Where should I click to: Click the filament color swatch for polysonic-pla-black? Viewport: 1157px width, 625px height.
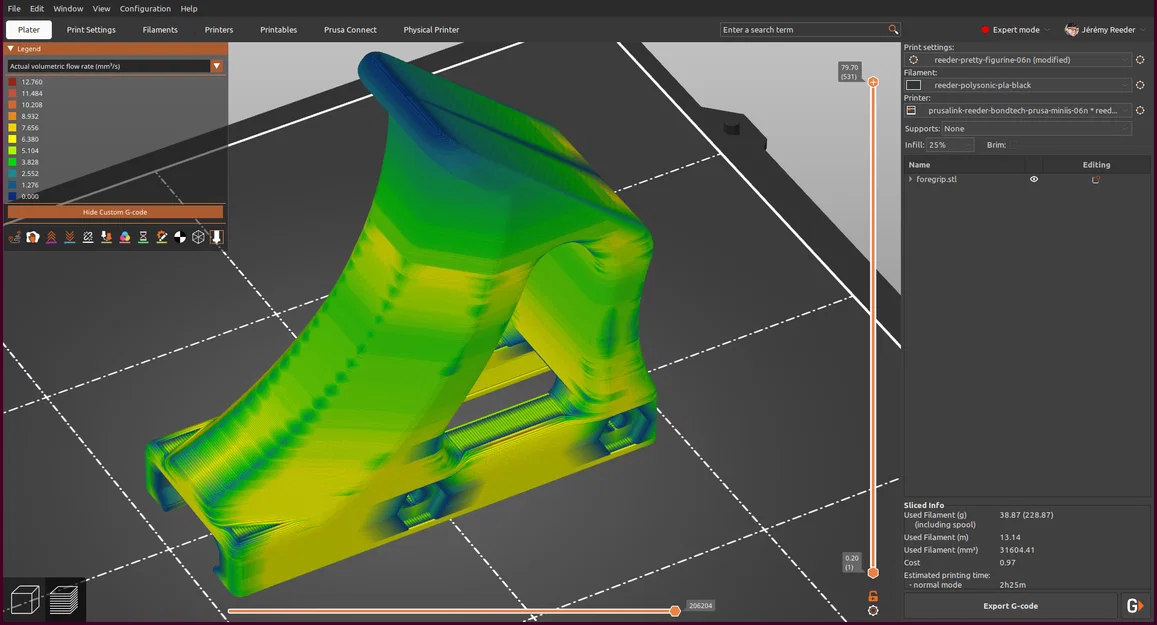(913, 85)
